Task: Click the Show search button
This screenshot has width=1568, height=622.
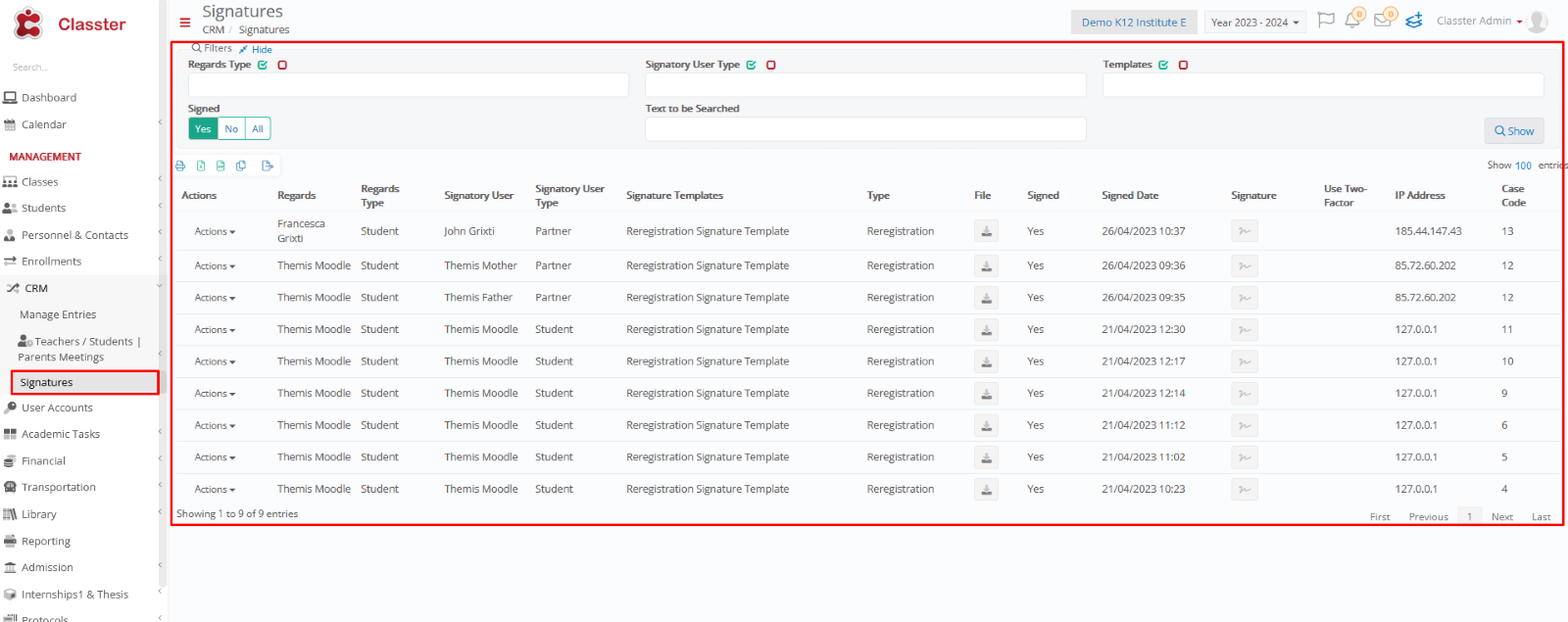Action: 1514,130
